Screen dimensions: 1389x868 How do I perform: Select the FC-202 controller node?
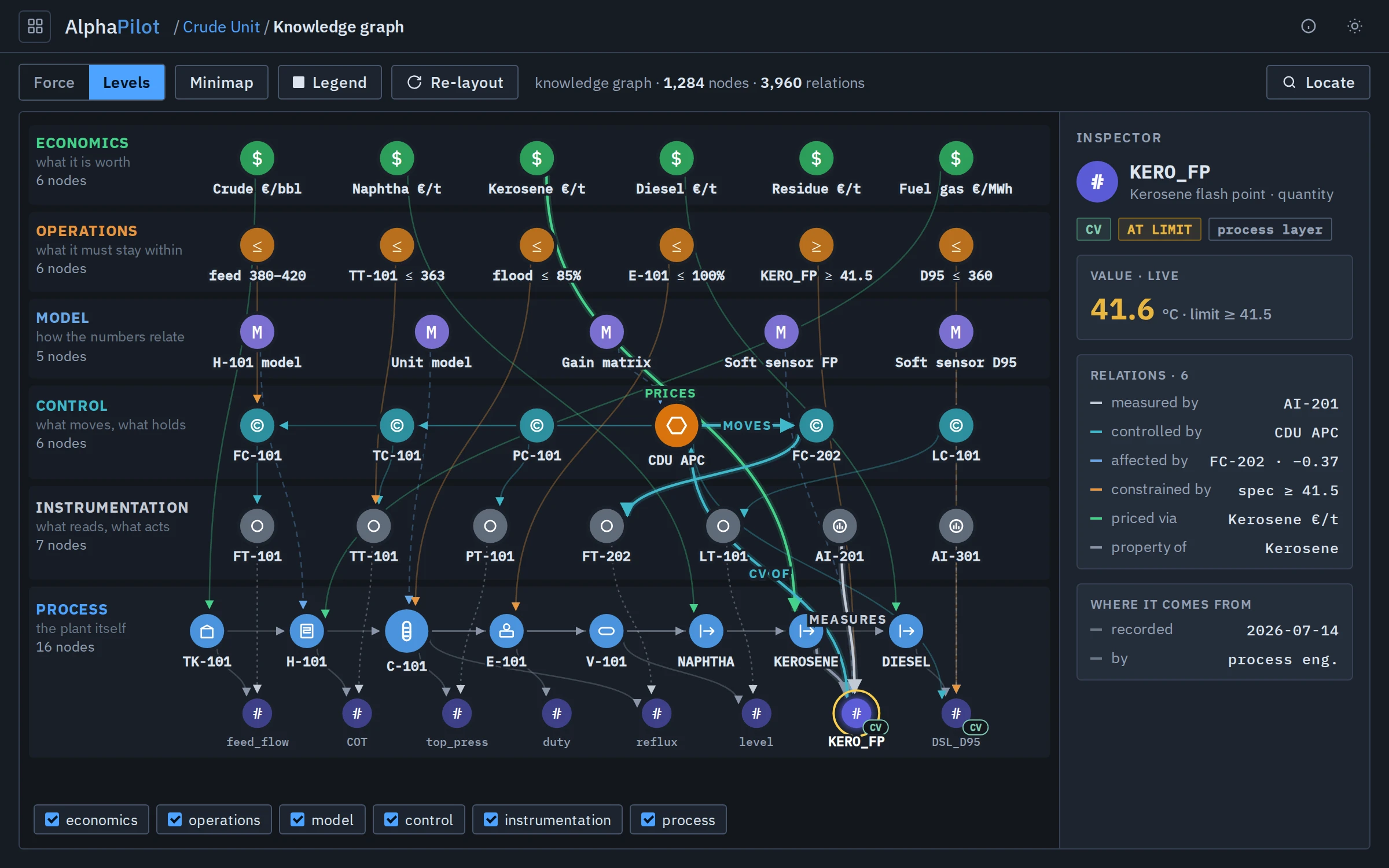(x=816, y=426)
